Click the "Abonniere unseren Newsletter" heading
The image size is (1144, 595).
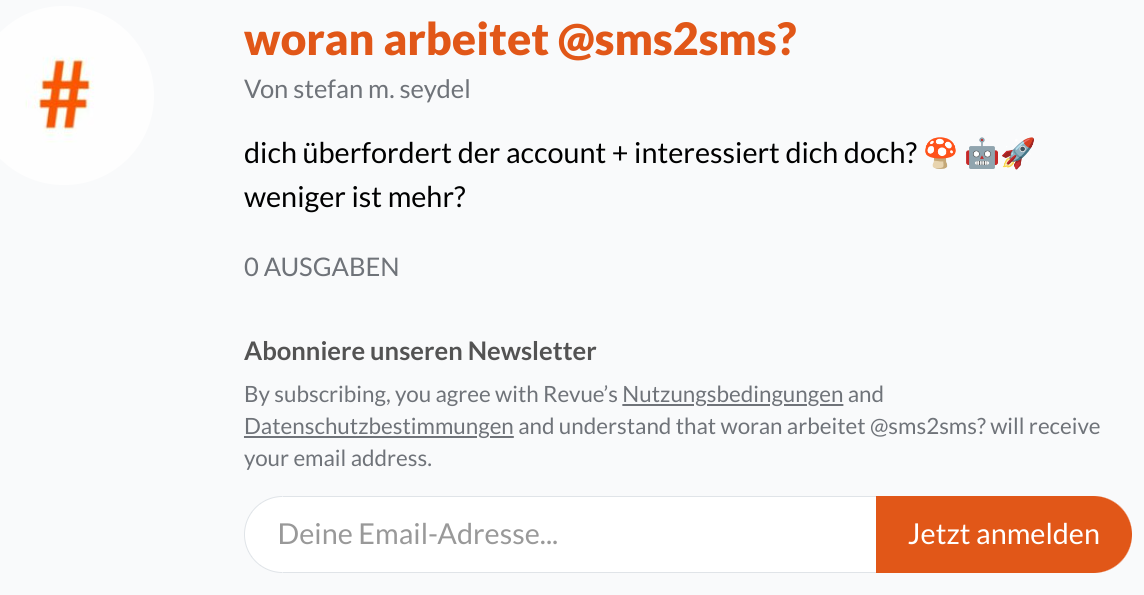point(420,351)
